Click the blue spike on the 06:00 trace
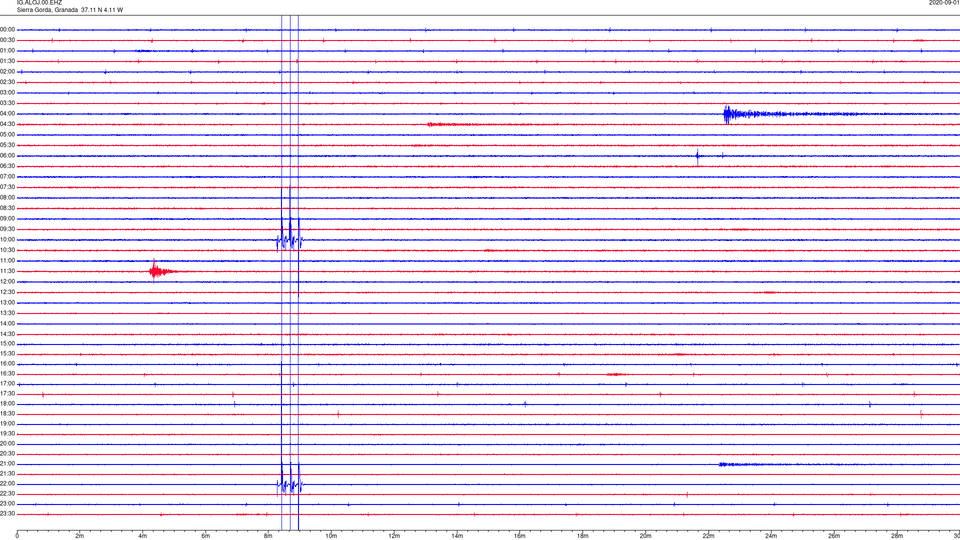This screenshot has width=960, height=540. 697,156
